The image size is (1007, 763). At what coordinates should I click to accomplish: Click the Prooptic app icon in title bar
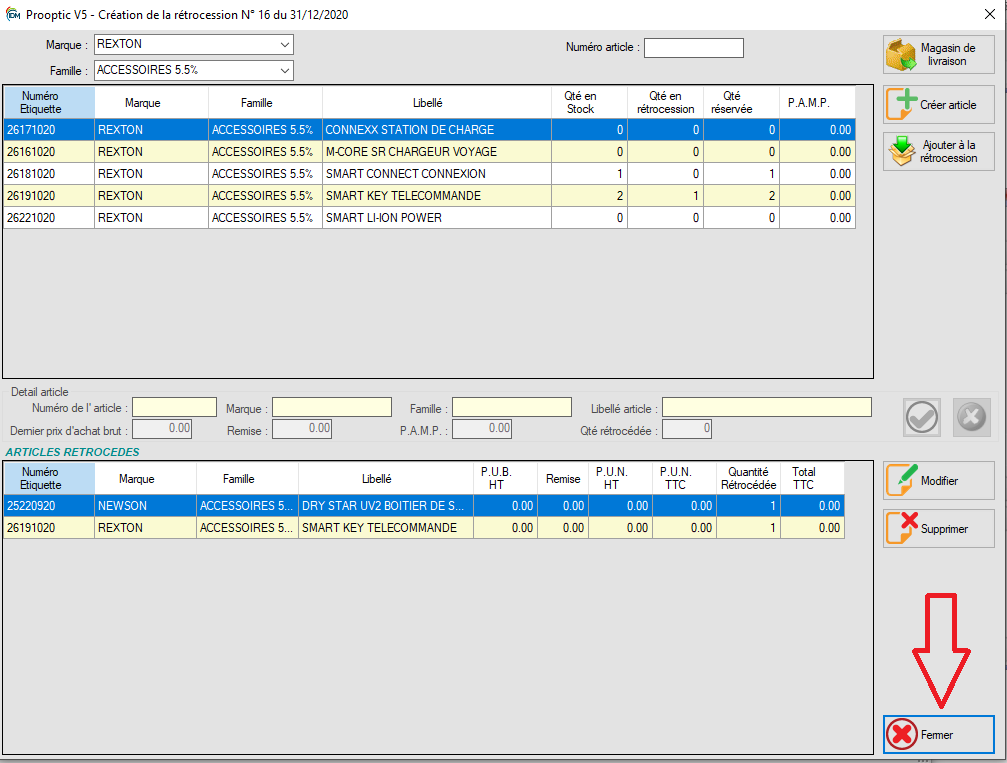coord(13,14)
